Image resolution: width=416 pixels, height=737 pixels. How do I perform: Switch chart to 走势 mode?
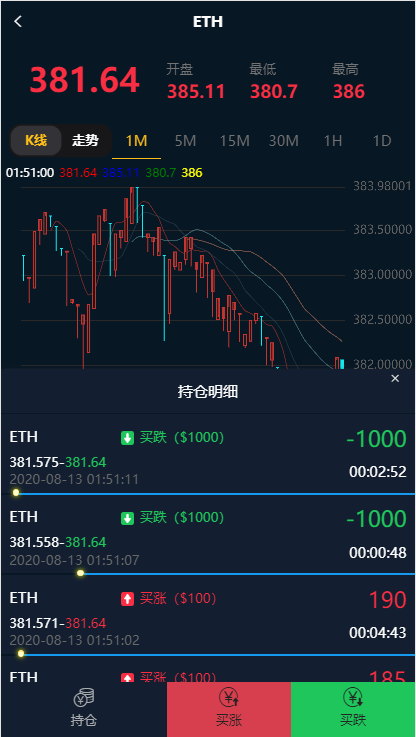pos(86,141)
